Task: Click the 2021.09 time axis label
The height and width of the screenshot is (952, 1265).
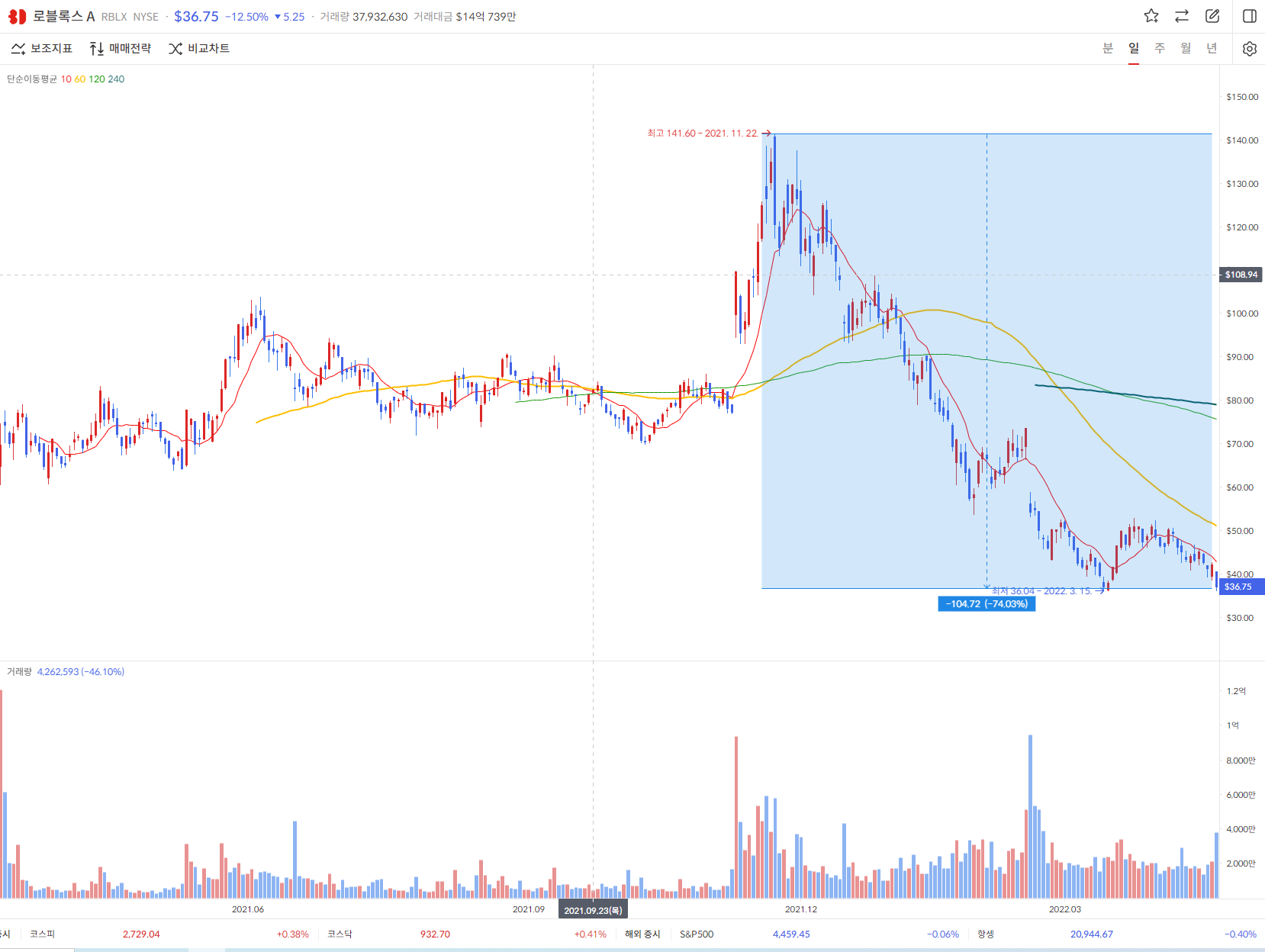Action: [x=529, y=909]
